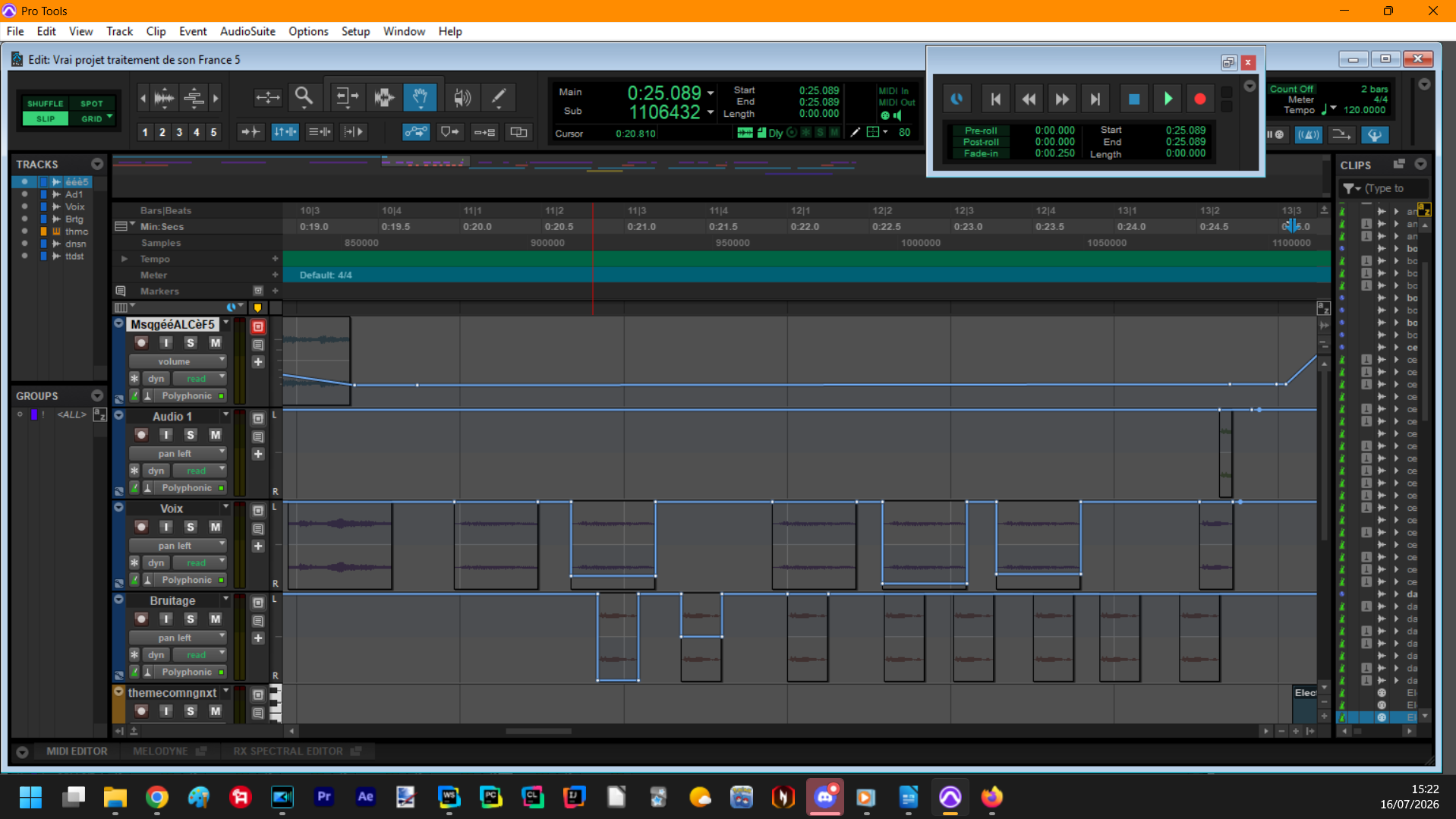Screen dimensions: 1456x819
Task: Open Discord from the taskbar
Action: [x=824, y=797]
